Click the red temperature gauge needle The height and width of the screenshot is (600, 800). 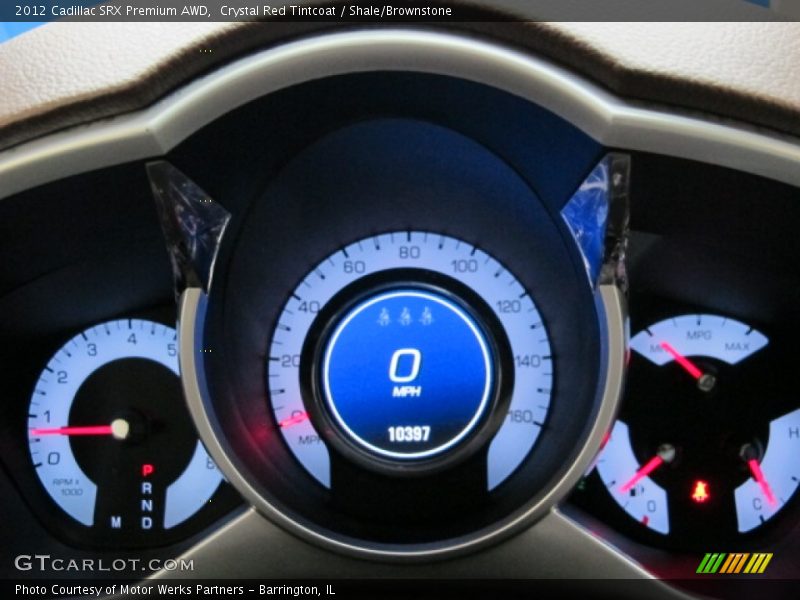click(761, 481)
